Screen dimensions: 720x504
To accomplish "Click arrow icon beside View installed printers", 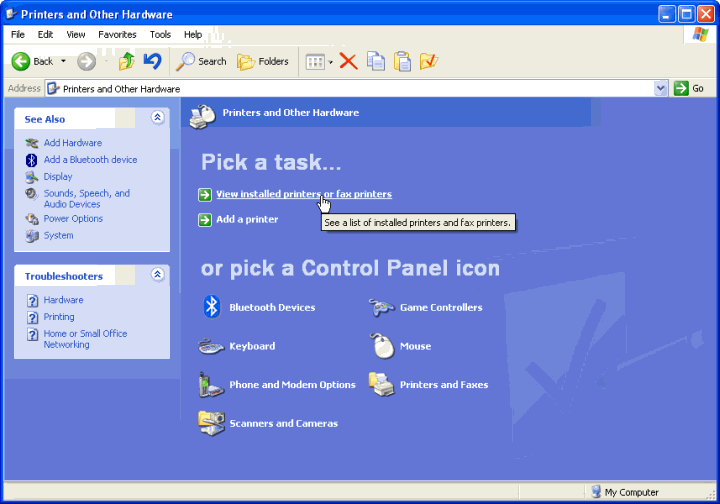I will [x=205, y=195].
